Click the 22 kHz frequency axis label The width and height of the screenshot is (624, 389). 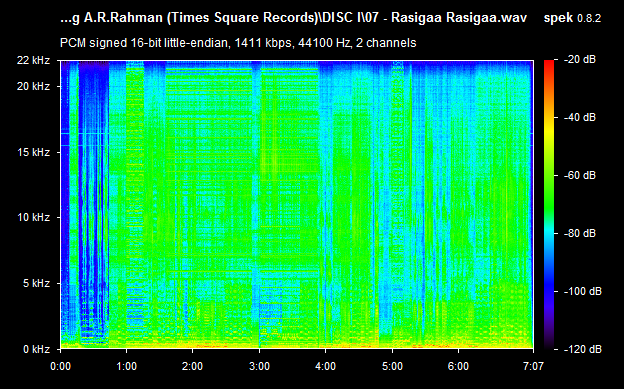tap(33, 61)
